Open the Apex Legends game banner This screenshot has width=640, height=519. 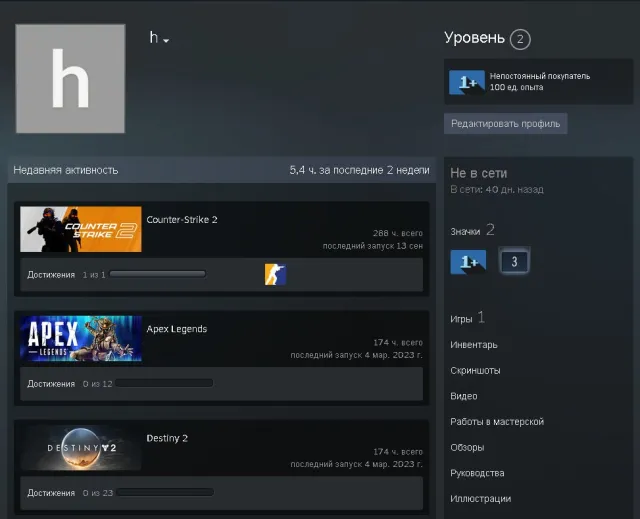[81, 338]
